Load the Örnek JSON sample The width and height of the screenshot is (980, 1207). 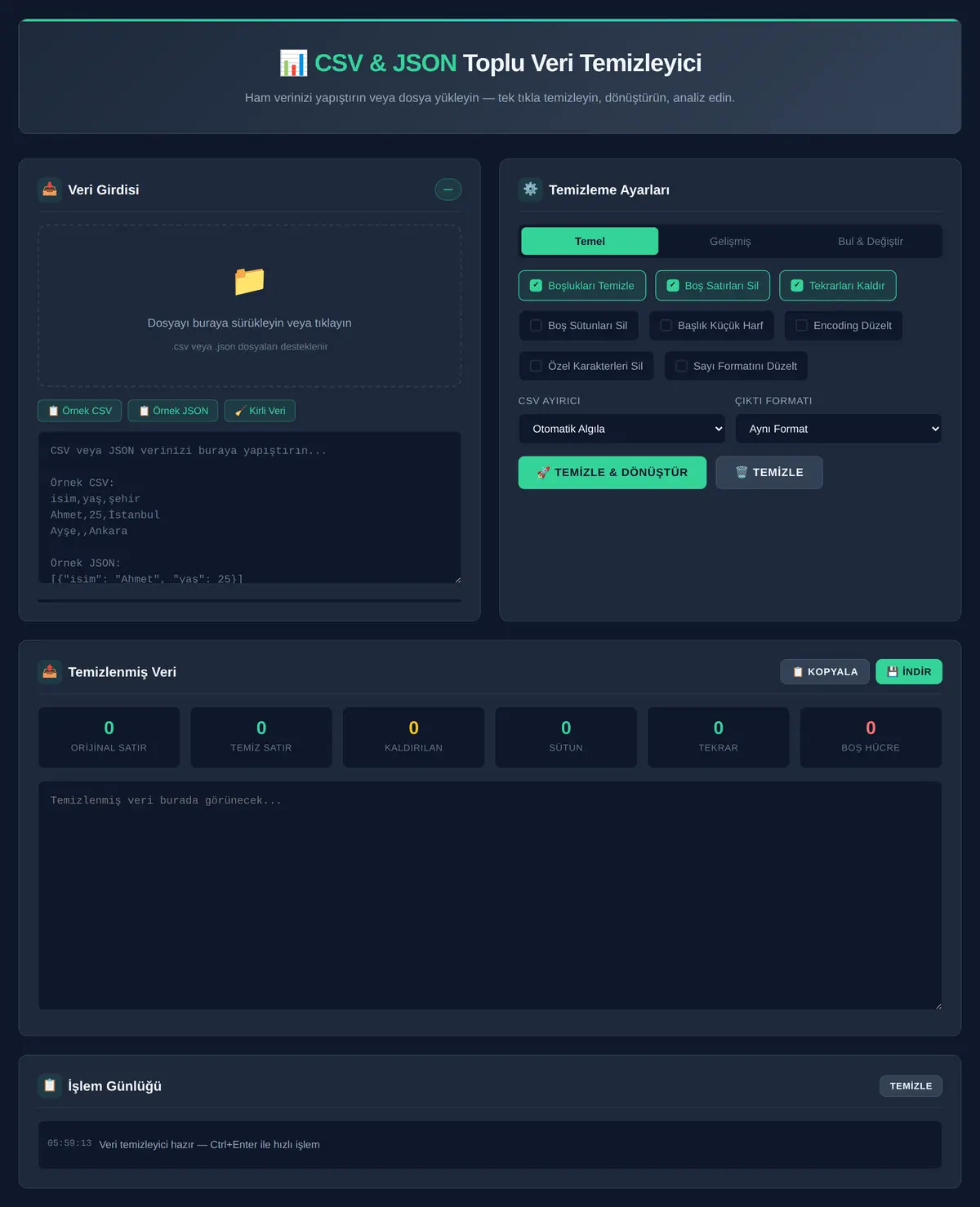tap(173, 411)
